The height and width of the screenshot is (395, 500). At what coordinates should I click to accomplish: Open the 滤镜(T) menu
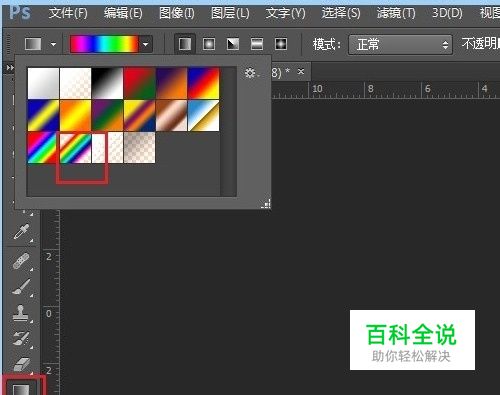point(396,13)
